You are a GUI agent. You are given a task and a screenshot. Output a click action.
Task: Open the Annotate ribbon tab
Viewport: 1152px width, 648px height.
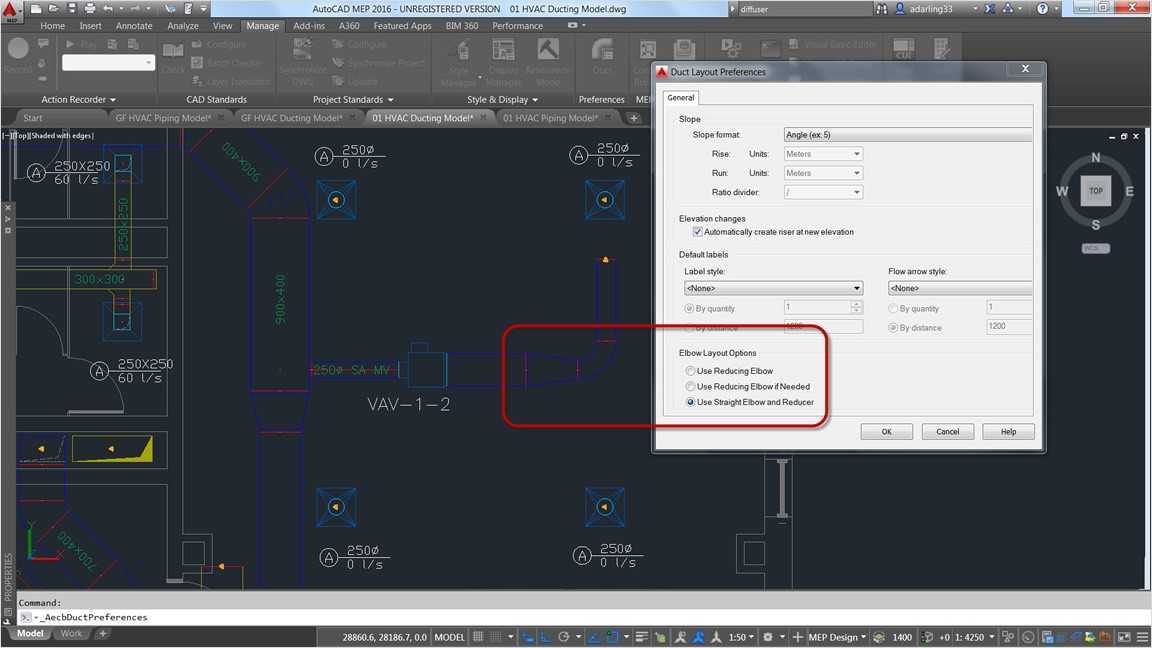click(134, 26)
